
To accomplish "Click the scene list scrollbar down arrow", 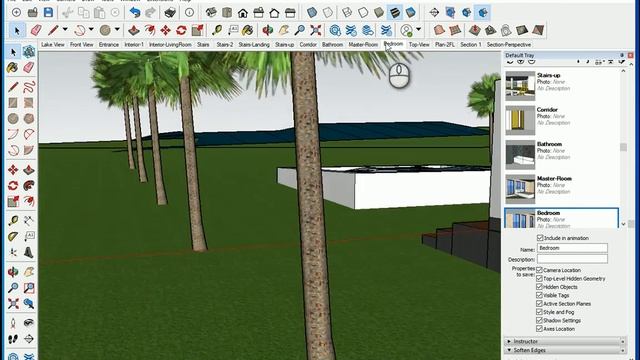I will pos(623,224).
